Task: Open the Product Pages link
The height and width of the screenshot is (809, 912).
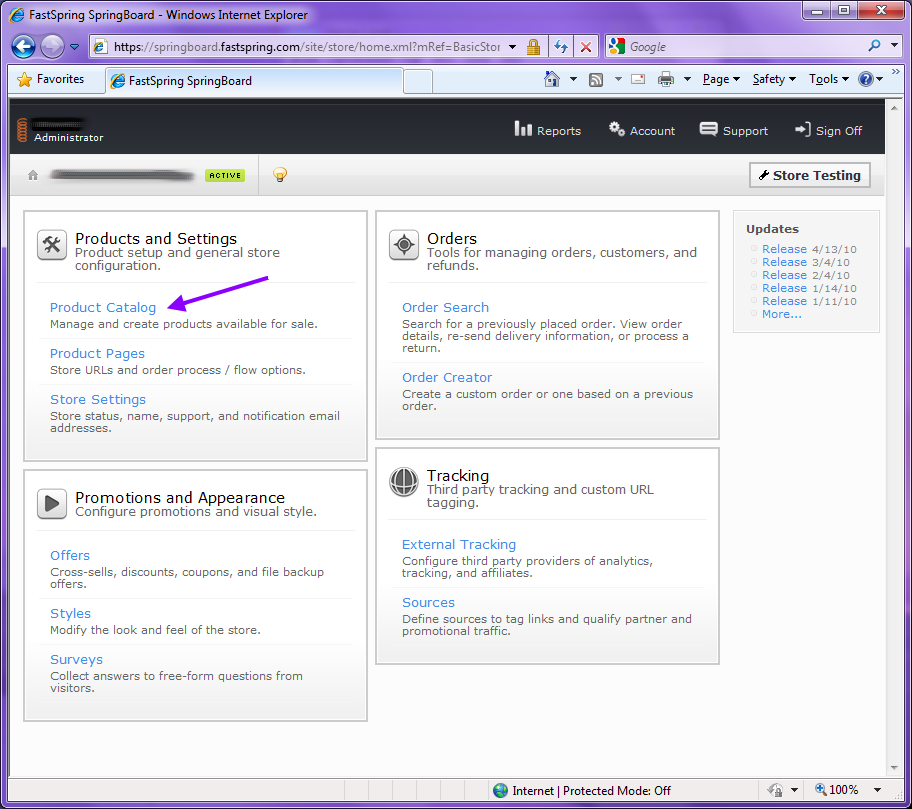Action: 97,354
